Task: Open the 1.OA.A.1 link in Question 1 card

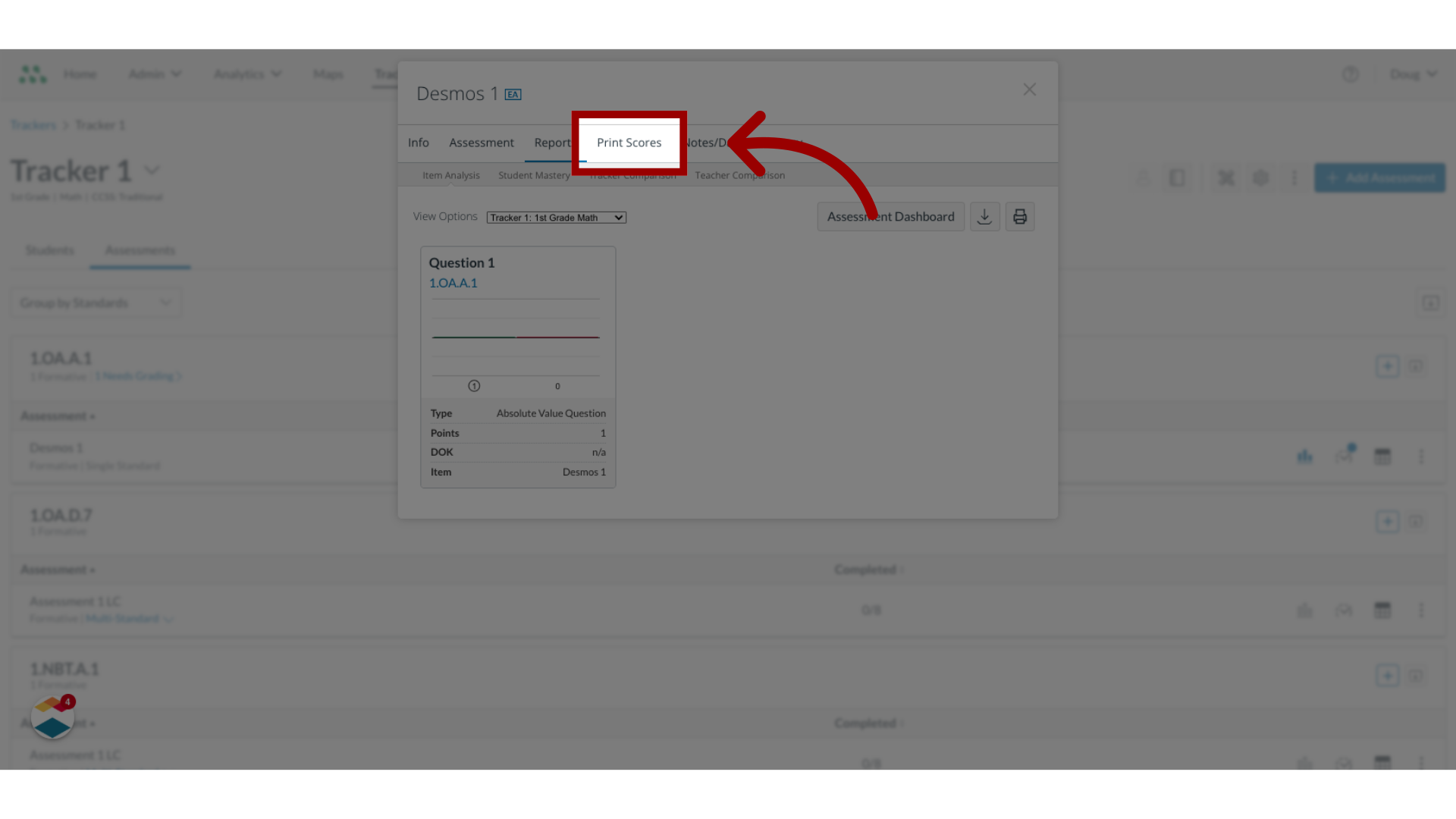Action: [453, 283]
